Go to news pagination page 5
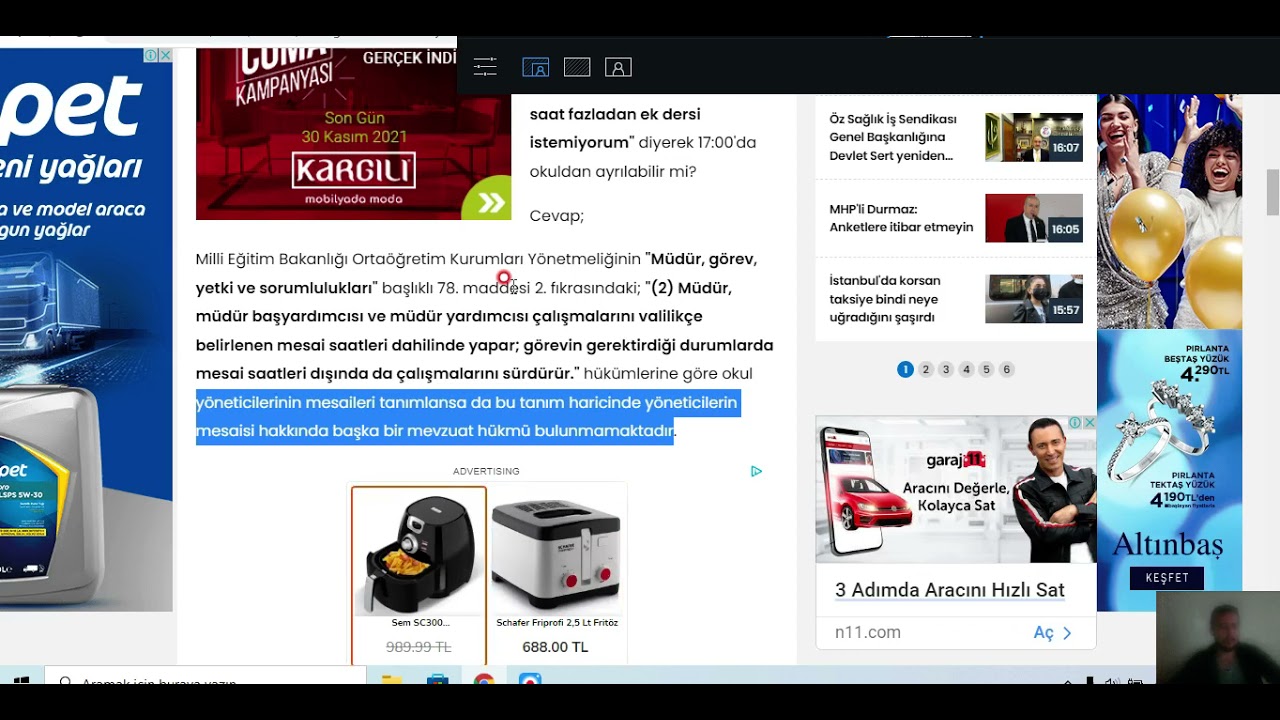The height and width of the screenshot is (720, 1280). click(986, 369)
